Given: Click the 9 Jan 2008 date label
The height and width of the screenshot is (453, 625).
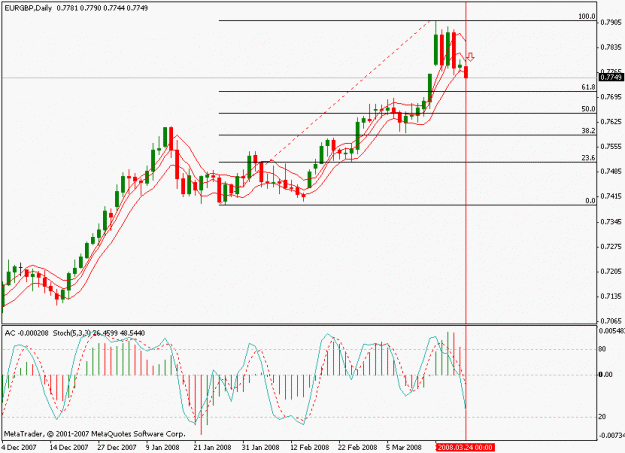Looking at the screenshot, I should 162,447.
